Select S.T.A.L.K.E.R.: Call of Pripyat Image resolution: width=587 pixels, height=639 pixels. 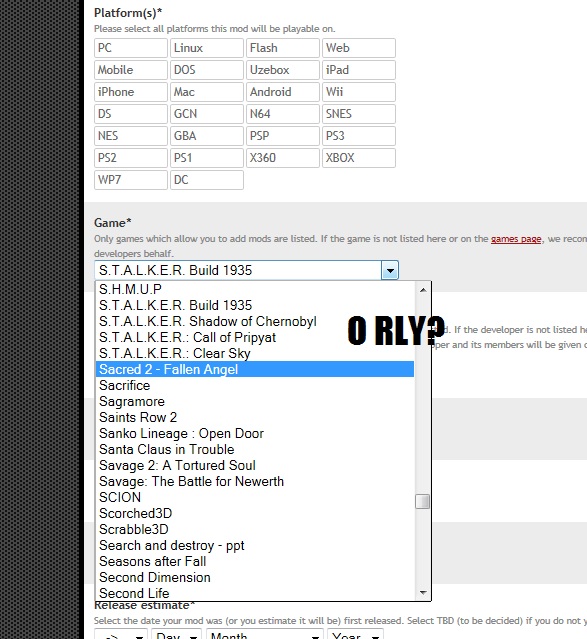(x=255, y=337)
